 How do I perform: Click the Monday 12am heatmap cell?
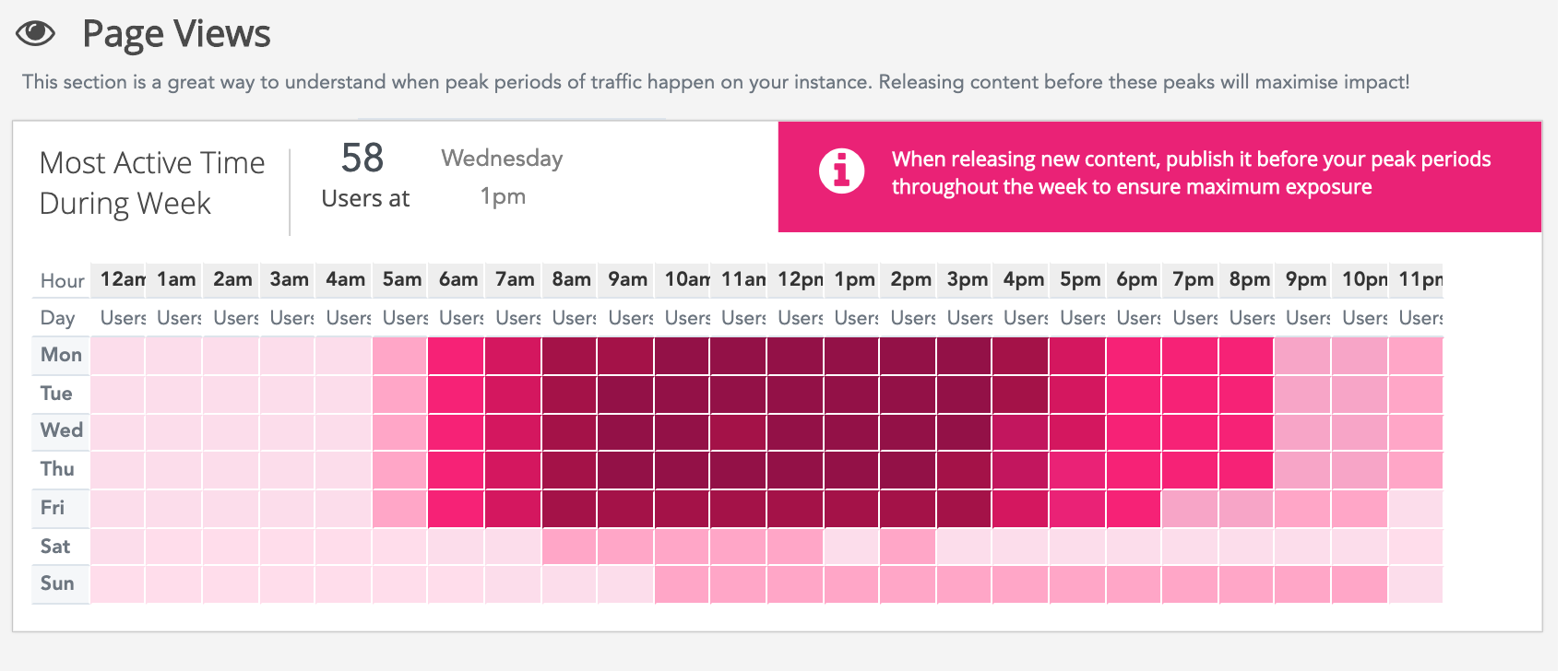pyautogui.click(x=118, y=356)
